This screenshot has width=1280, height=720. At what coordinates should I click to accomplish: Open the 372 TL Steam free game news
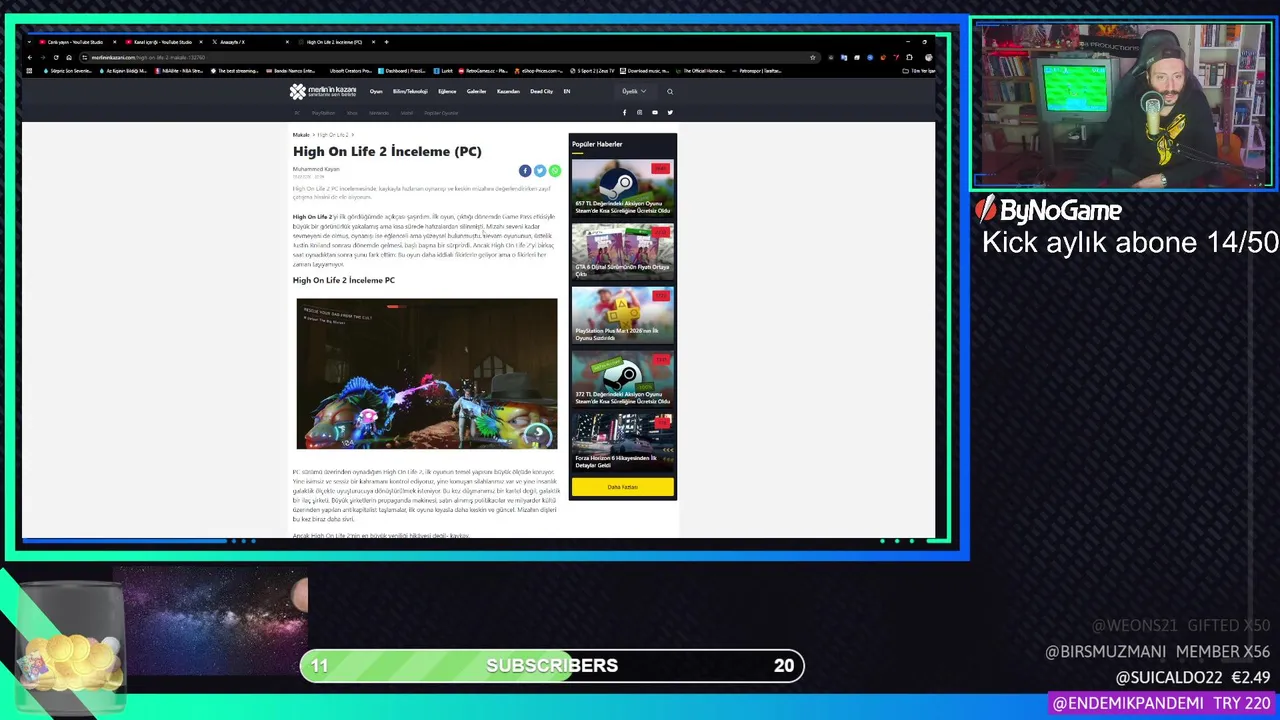pyautogui.click(x=622, y=380)
